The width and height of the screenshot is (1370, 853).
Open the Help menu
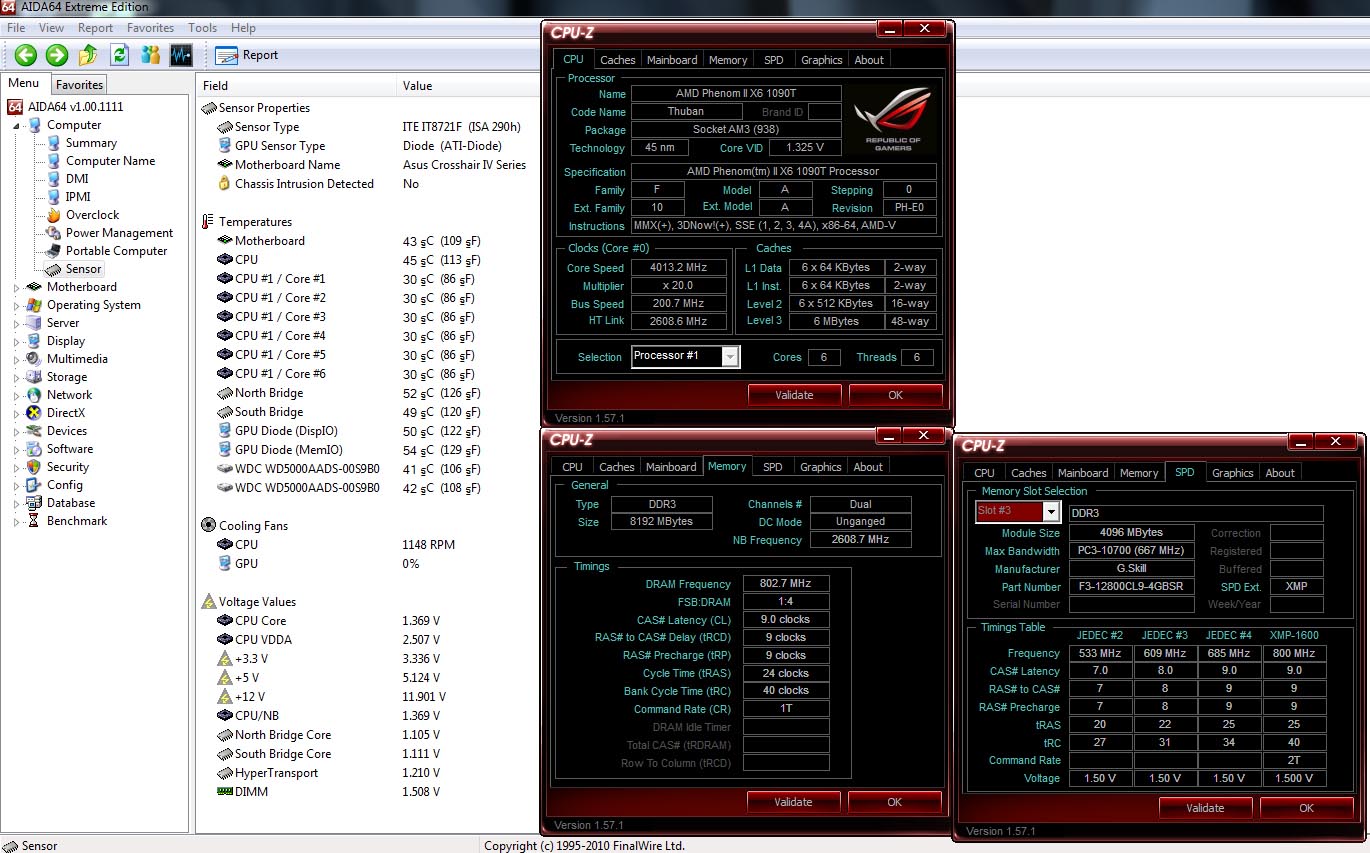[243, 28]
